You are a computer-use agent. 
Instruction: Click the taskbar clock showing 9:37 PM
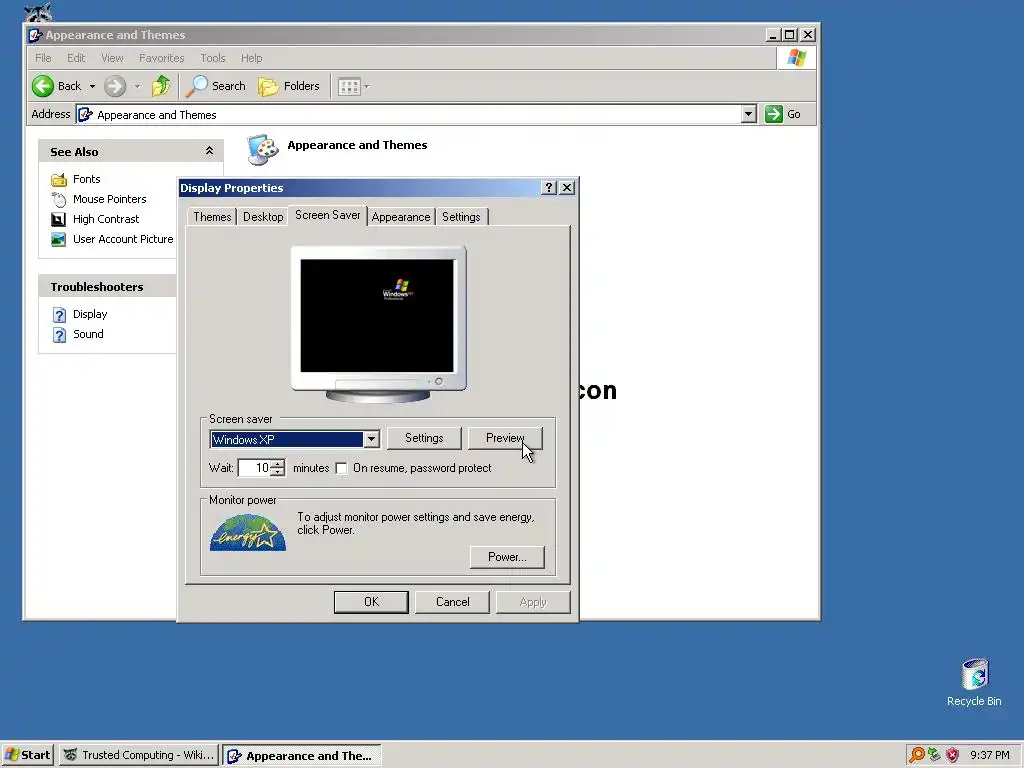tap(989, 755)
